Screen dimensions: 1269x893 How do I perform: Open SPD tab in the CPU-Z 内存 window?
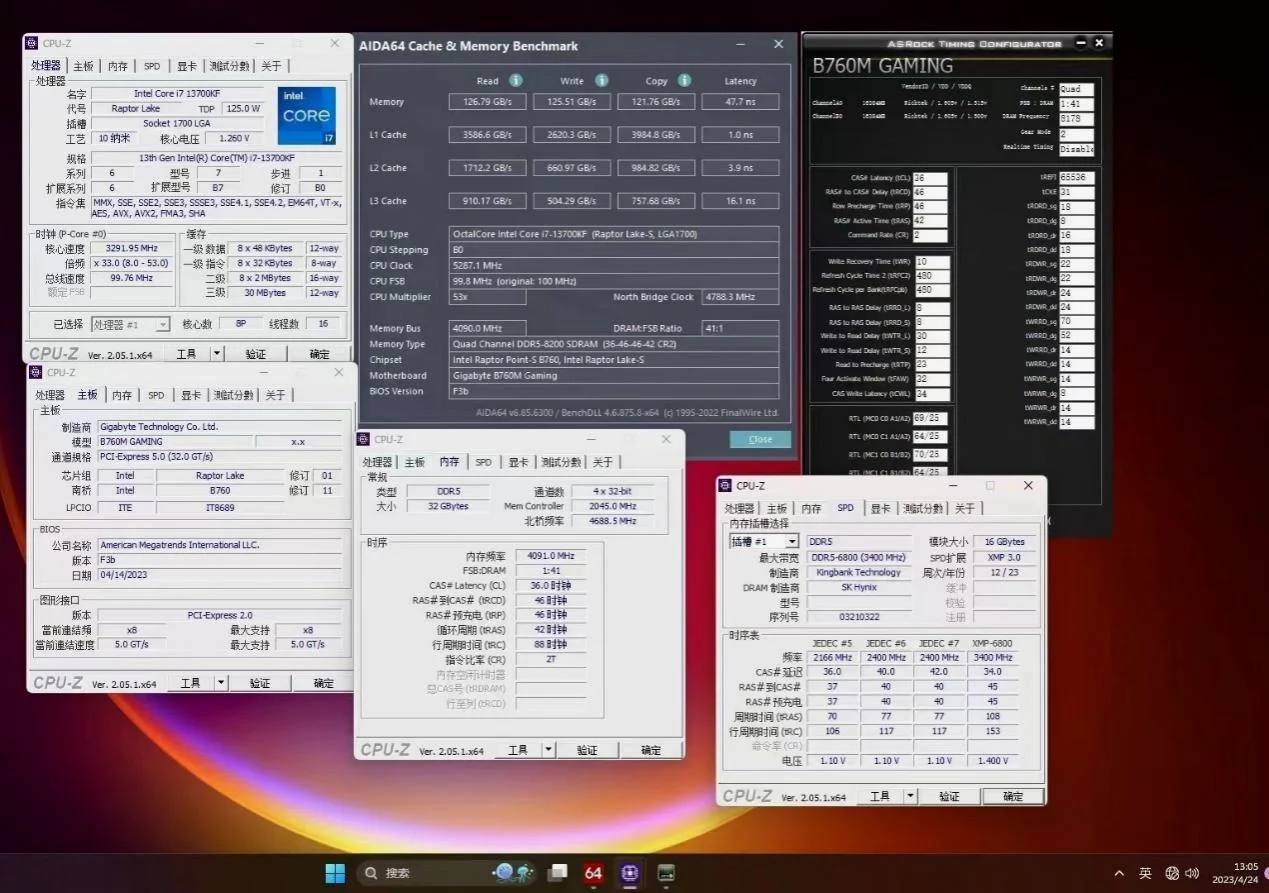(483, 462)
